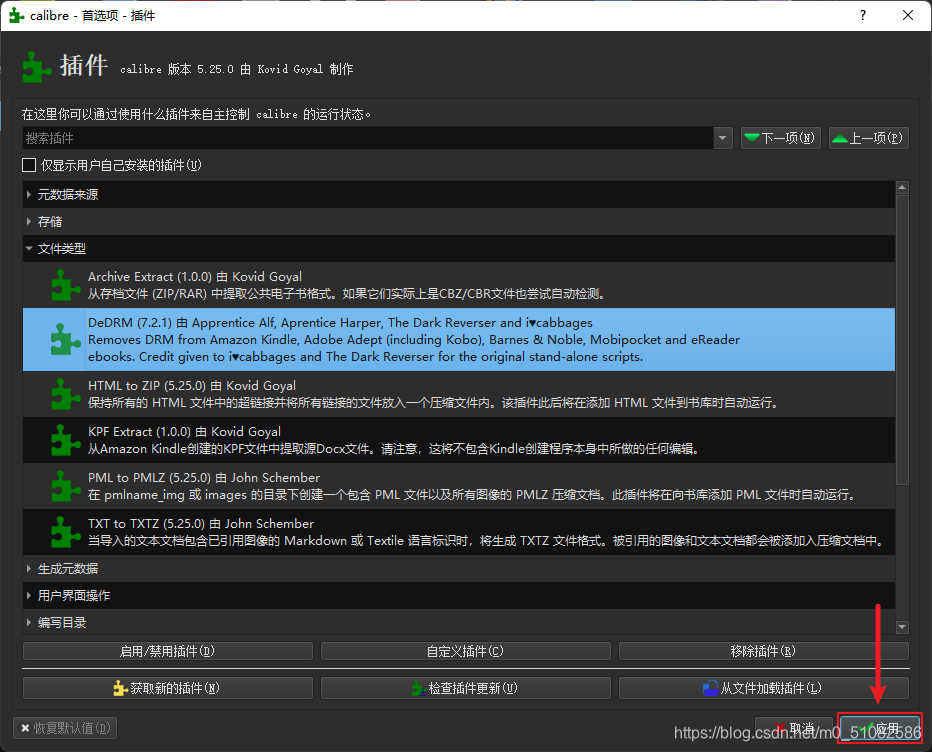The height and width of the screenshot is (752, 932).
Task: Click the DeDRM plugin puzzle icon
Action: [65, 339]
